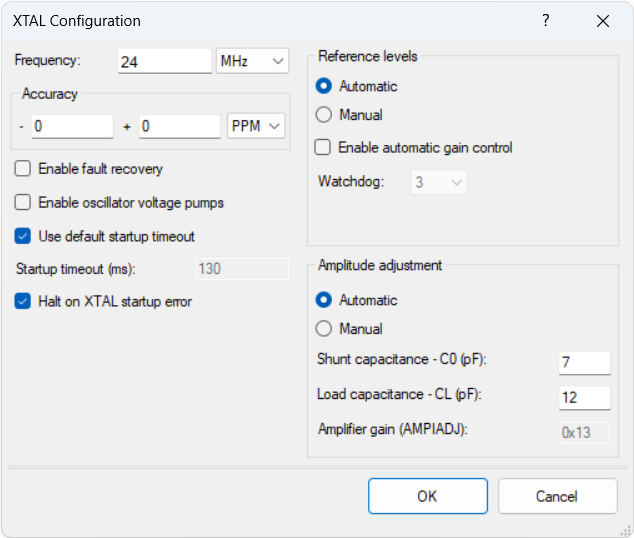Click the Startup timeout (ms) field
The image size is (634, 538).
tap(242, 269)
